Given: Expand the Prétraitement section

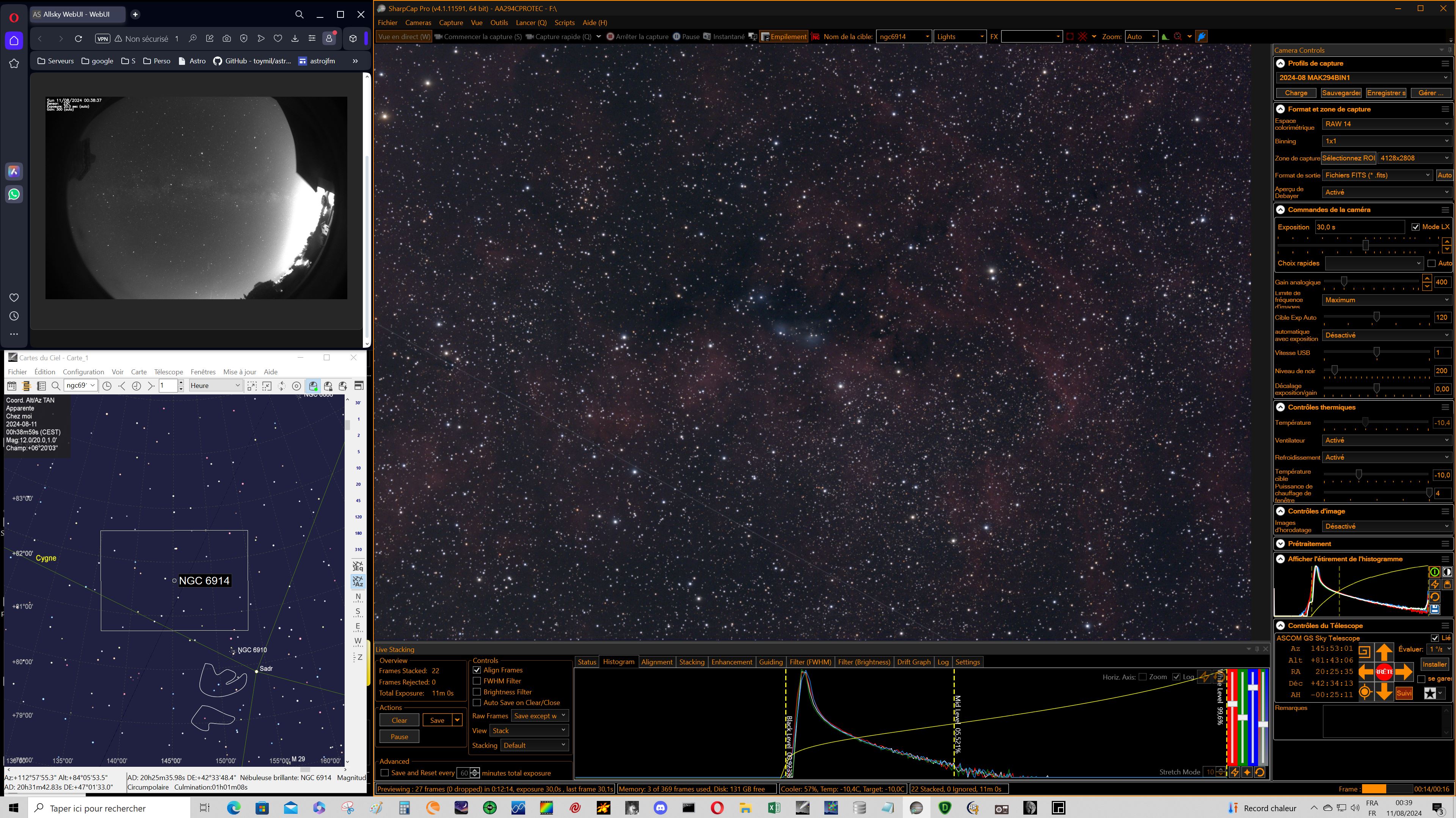Looking at the screenshot, I should tap(1281, 544).
